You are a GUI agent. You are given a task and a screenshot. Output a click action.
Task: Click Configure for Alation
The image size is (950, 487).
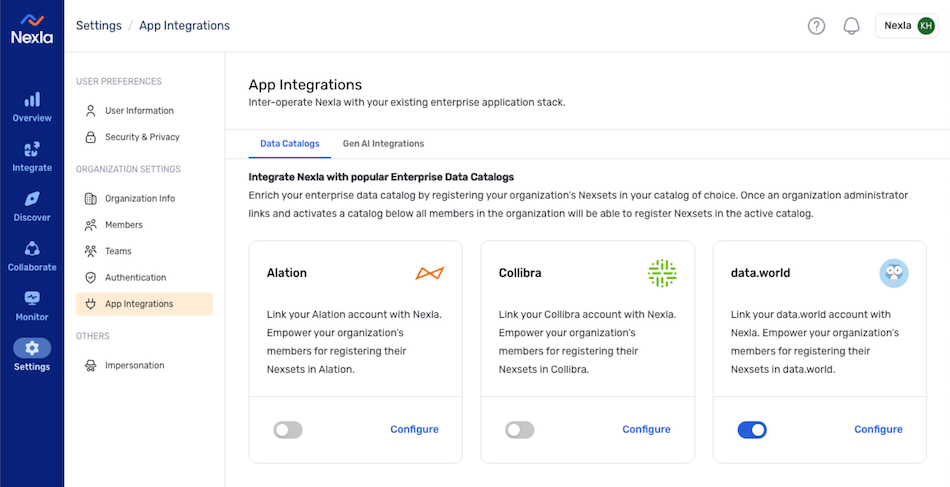[414, 429]
